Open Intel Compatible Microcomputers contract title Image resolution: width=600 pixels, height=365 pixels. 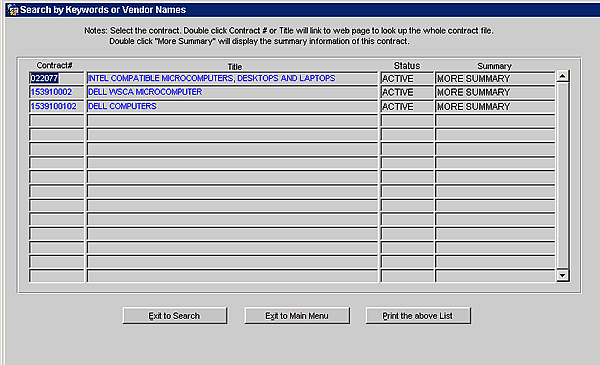[232, 78]
